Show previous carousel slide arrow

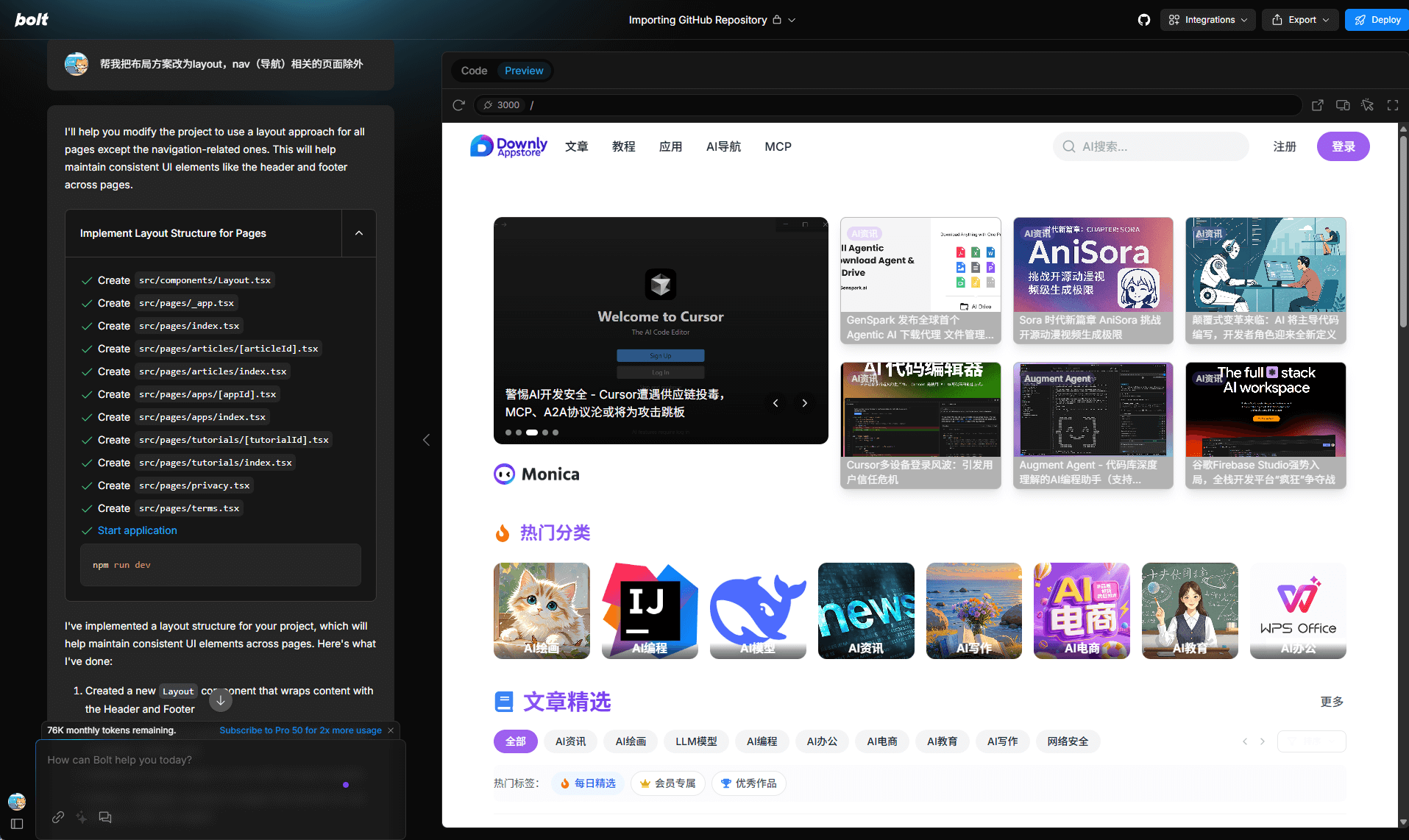tap(776, 403)
